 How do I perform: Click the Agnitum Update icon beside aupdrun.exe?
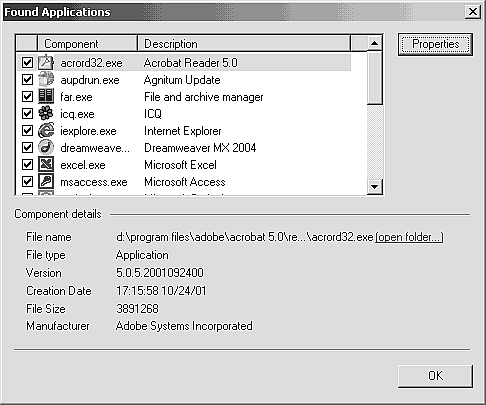[46, 79]
